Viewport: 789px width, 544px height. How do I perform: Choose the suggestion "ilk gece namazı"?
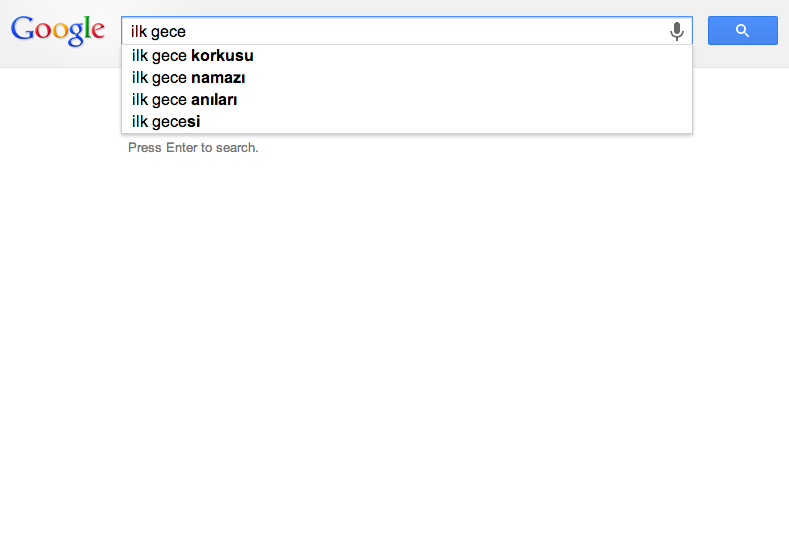[407, 78]
